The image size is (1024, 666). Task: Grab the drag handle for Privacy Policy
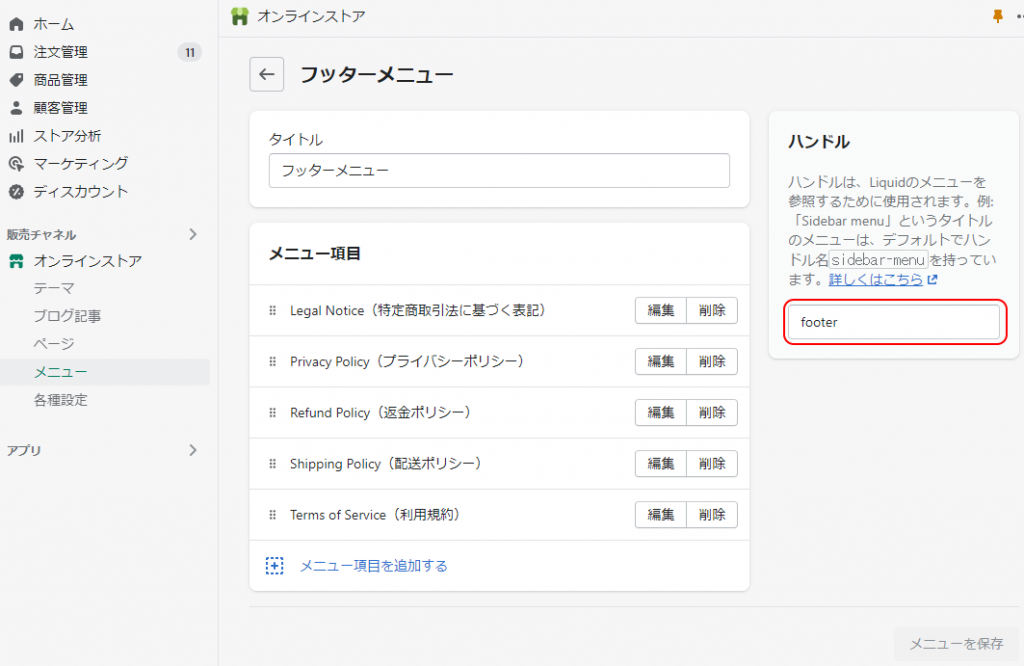pyautogui.click(x=273, y=361)
